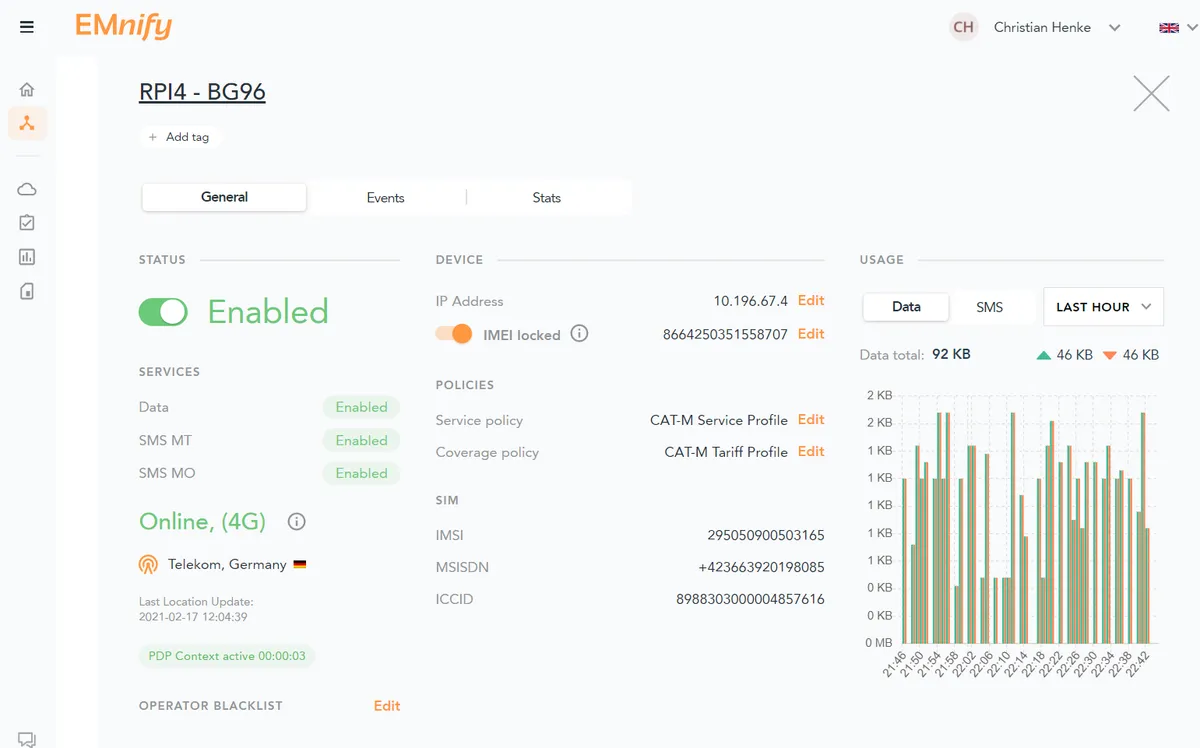Open the hamburger navigation menu

27,27
